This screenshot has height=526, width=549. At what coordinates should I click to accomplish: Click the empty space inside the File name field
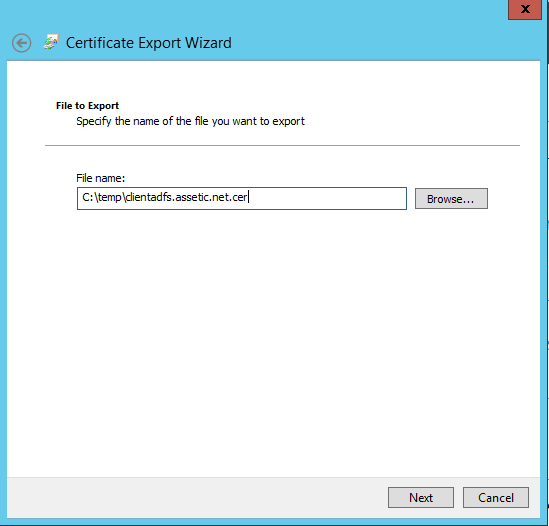[x=327, y=199]
